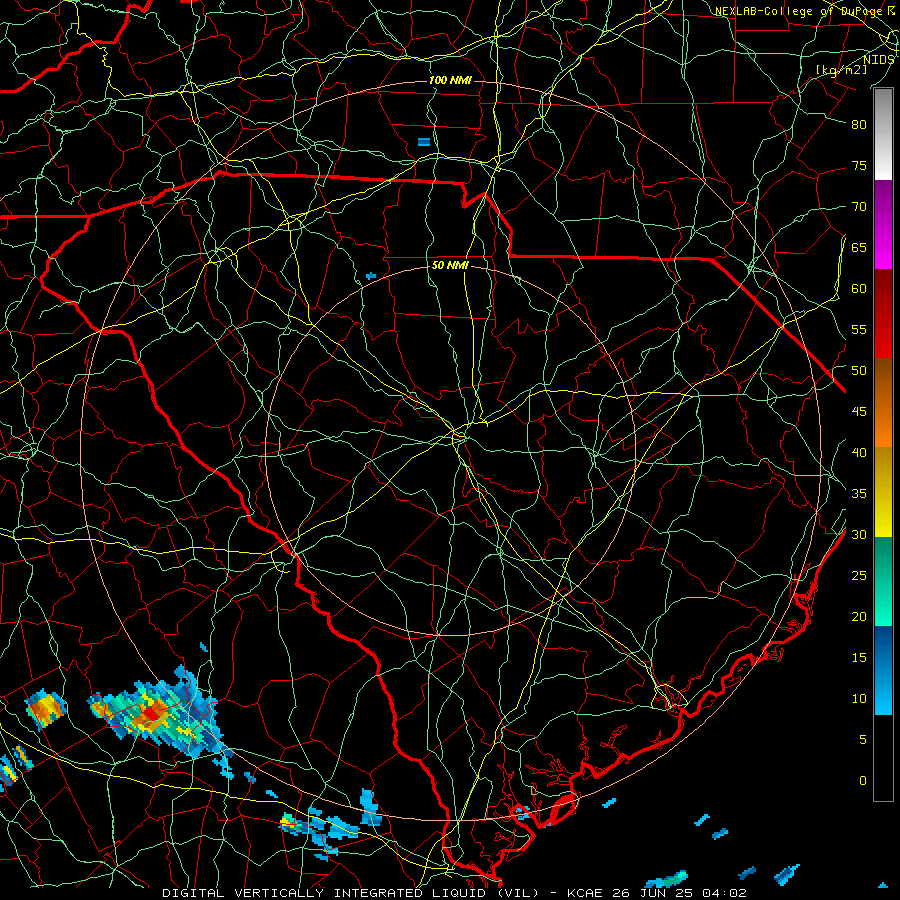The image size is (900, 900).
Task: Click the 65 value on color scale
Action: point(859,248)
